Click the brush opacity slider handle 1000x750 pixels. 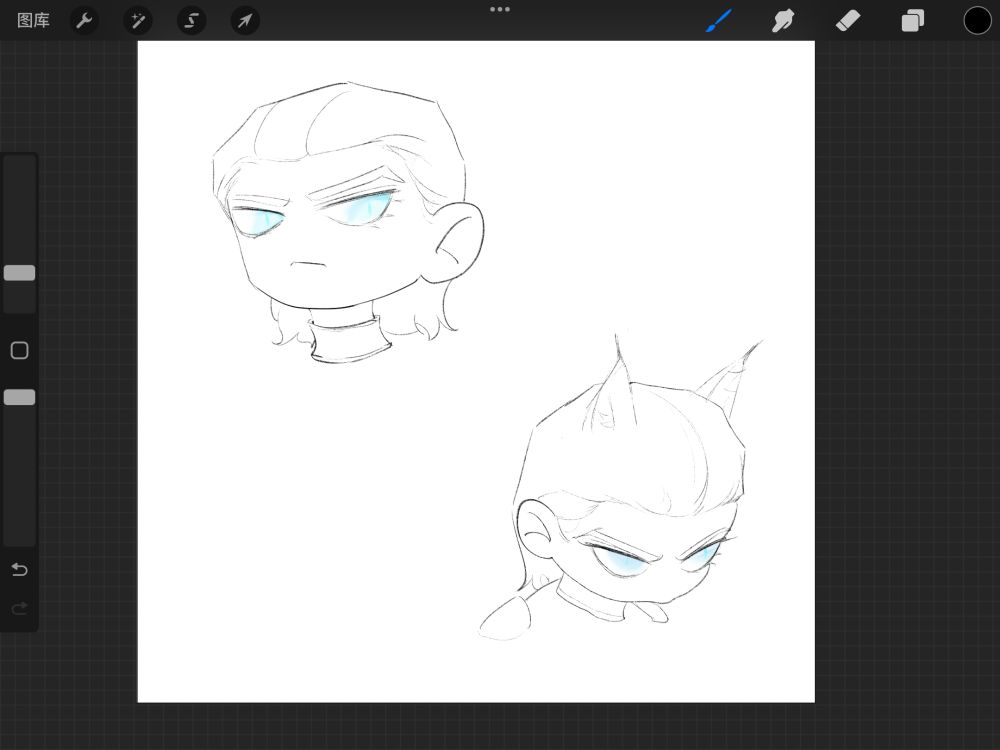[x=20, y=397]
